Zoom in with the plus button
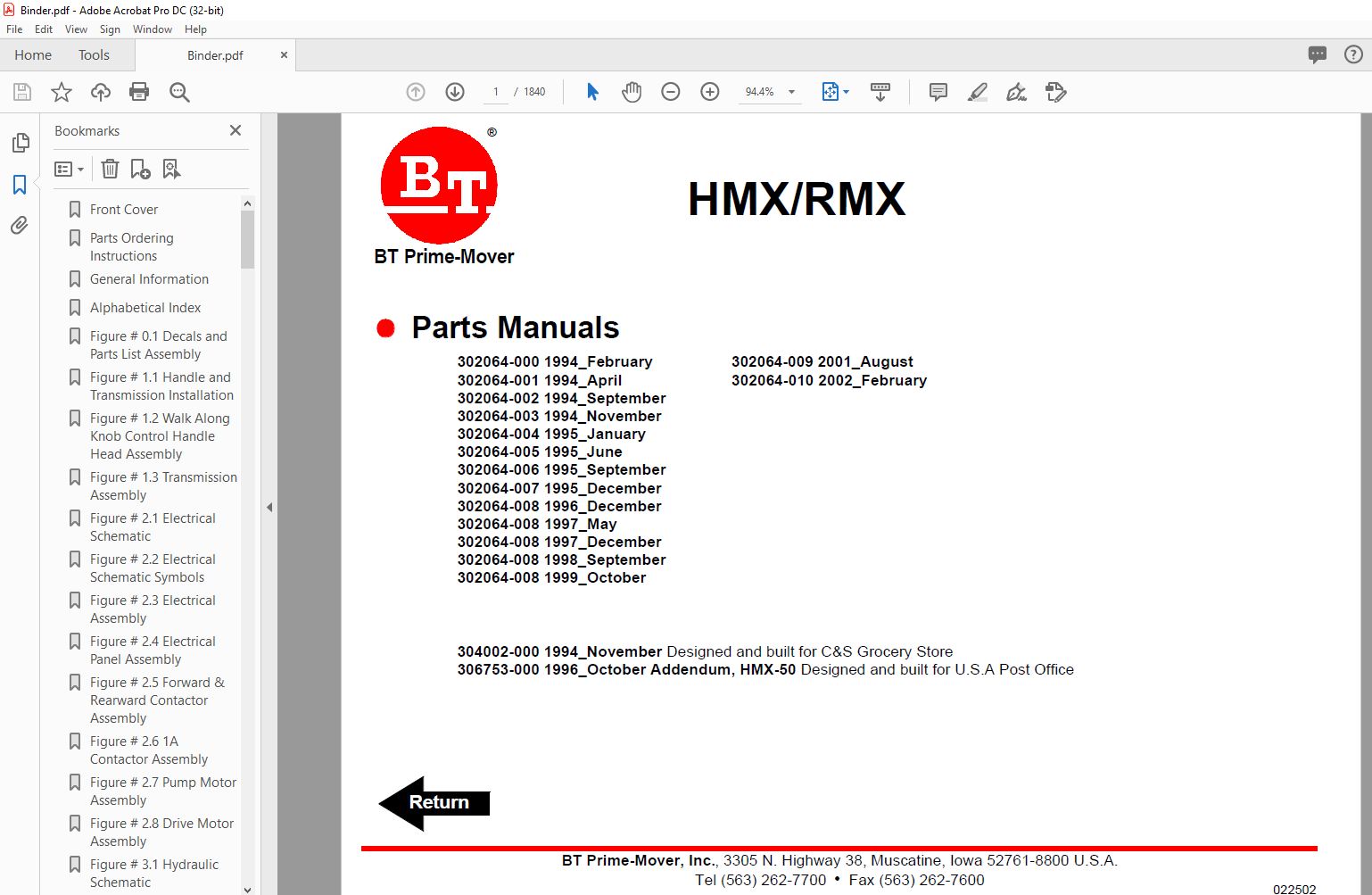The height and width of the screenshot is (895, 1372). coord(710,92)
